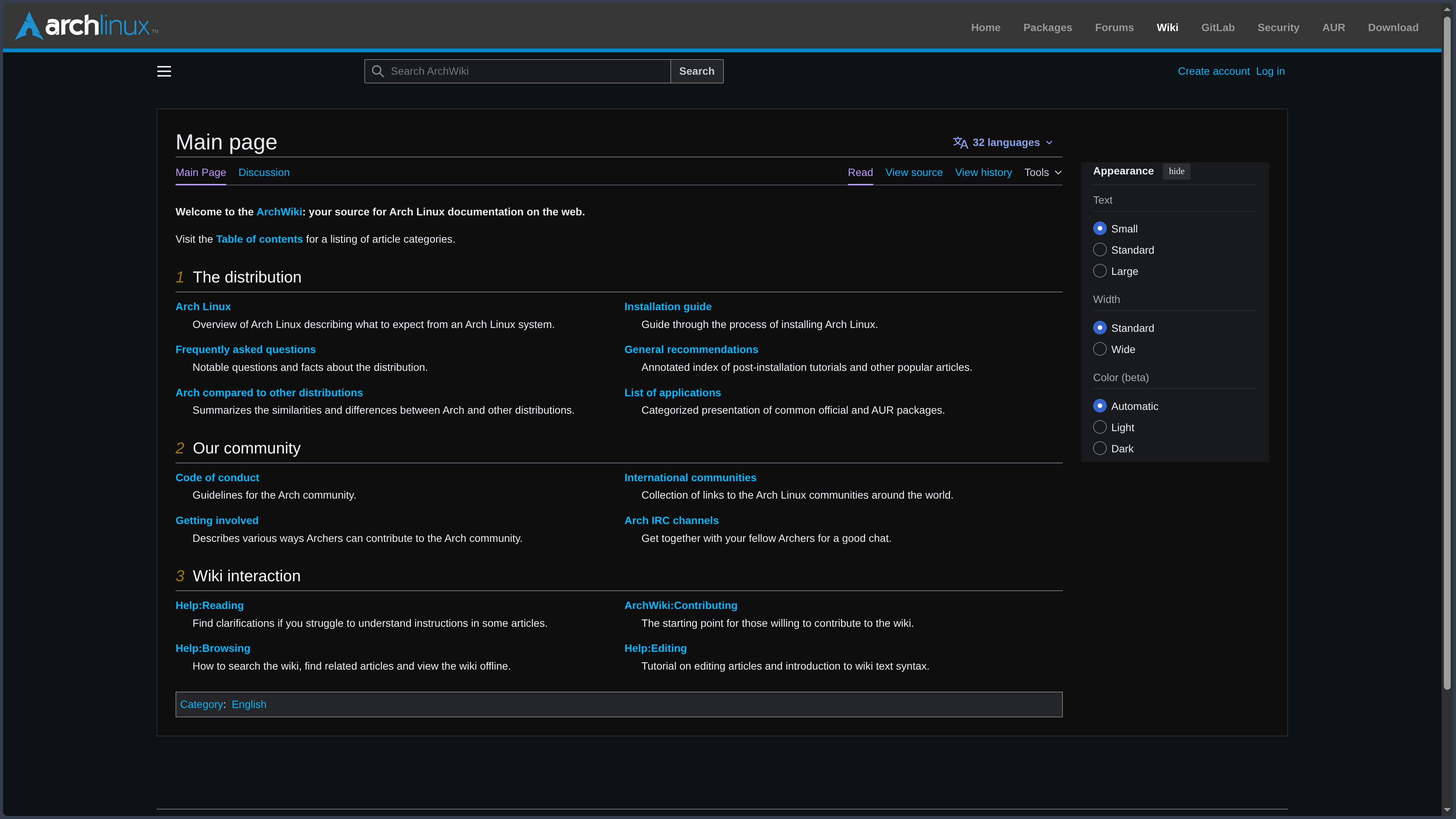
Task: Open Frequently asked questions link
Action: pos(245,349)
